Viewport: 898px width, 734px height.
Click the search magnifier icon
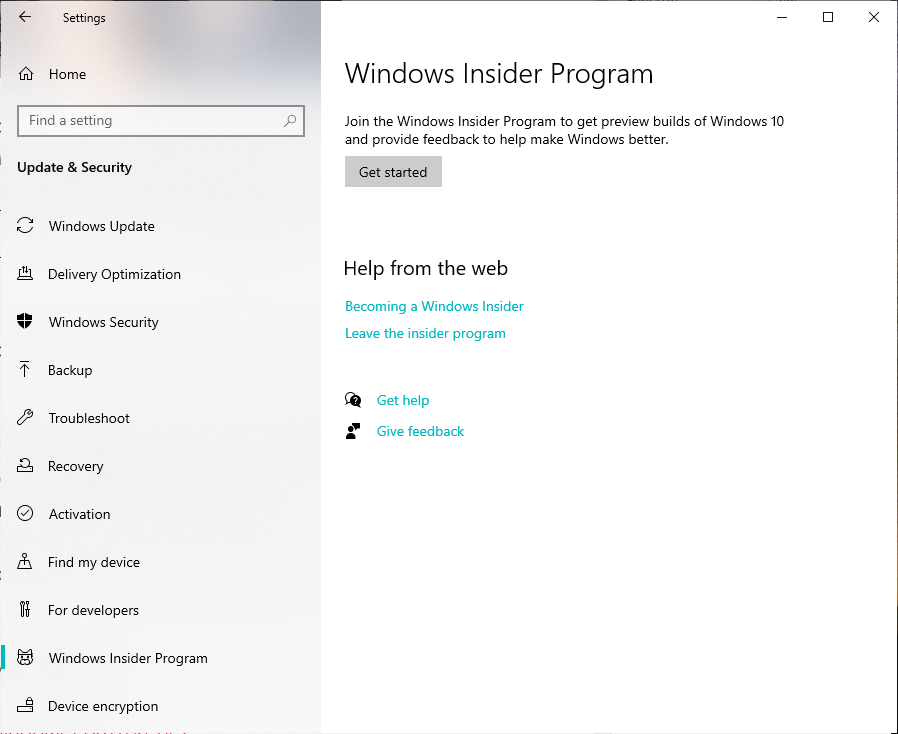coord(290,121)
